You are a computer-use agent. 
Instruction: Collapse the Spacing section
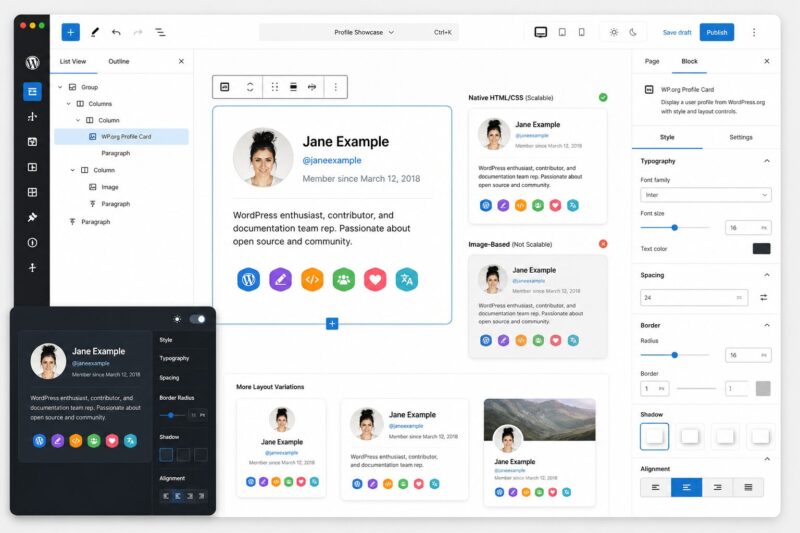(x=766, y=275)
